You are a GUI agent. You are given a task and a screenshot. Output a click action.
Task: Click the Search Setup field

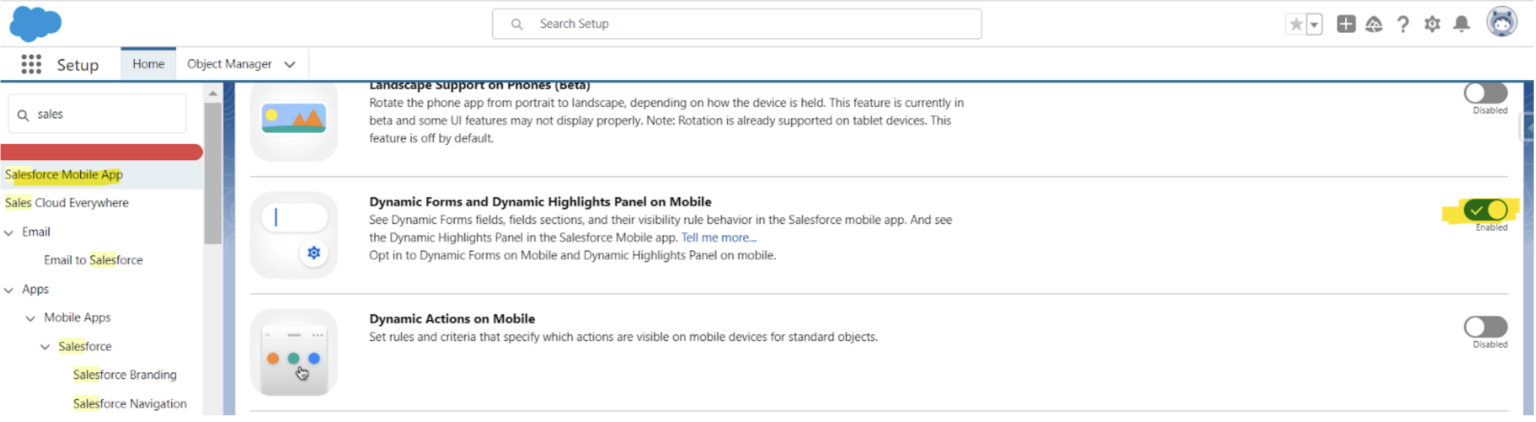pos(736,24)
